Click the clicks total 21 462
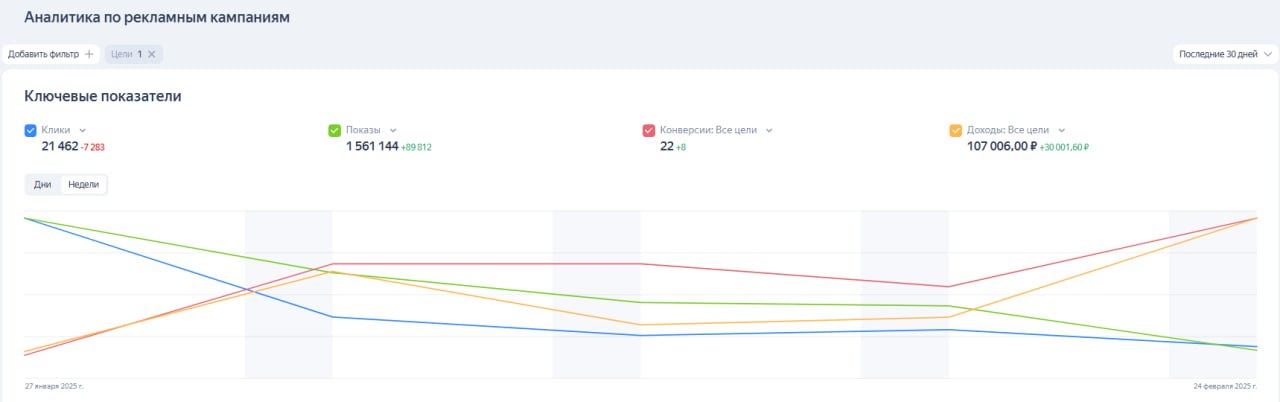Viewport: 1280px width, 402px height. click(60, 147)
